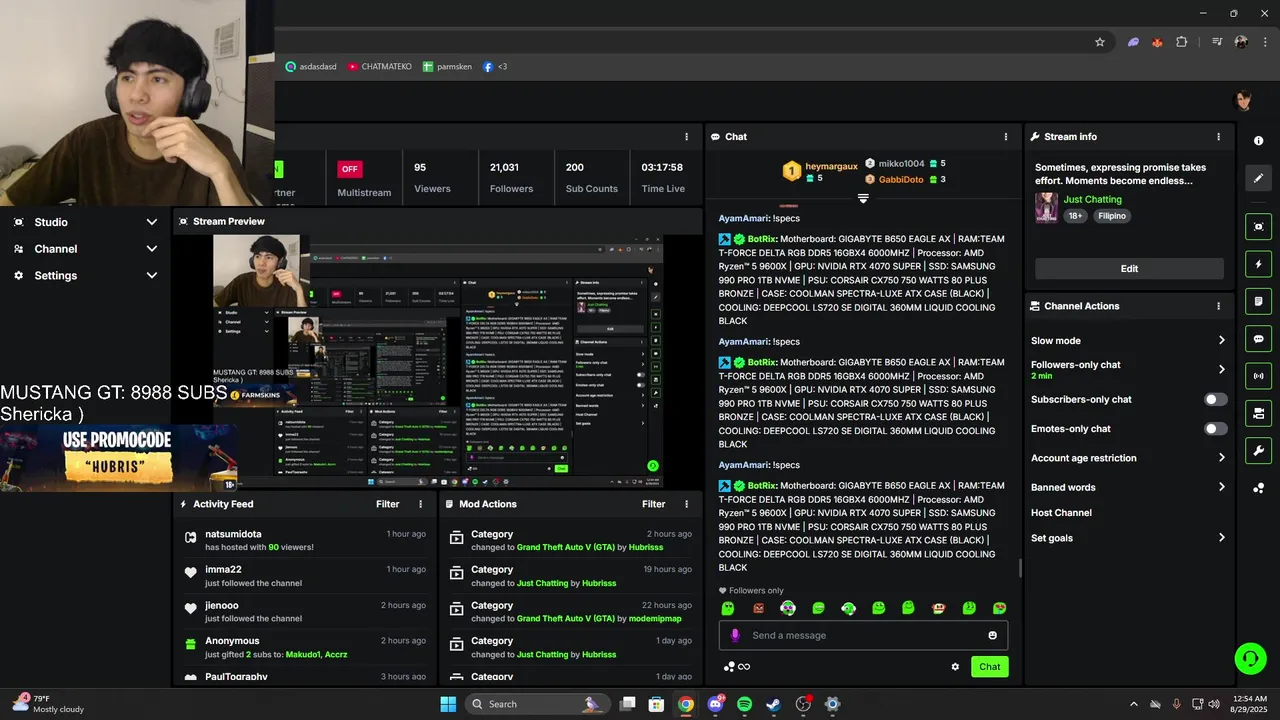Image resolution: width=1280 pixels, height=720 pixels.
Task: Click the purple microphone icon in chat input
Action: 735,635
